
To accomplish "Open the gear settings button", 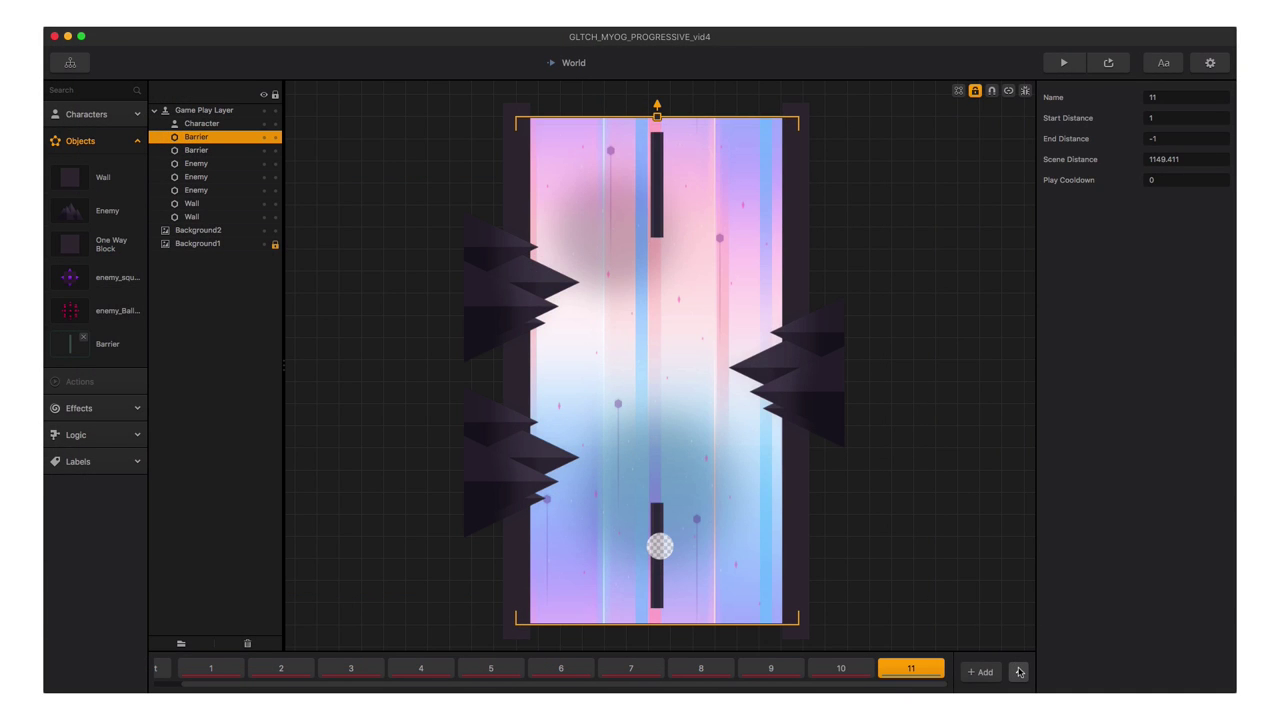I will [x=1210, y=63].
